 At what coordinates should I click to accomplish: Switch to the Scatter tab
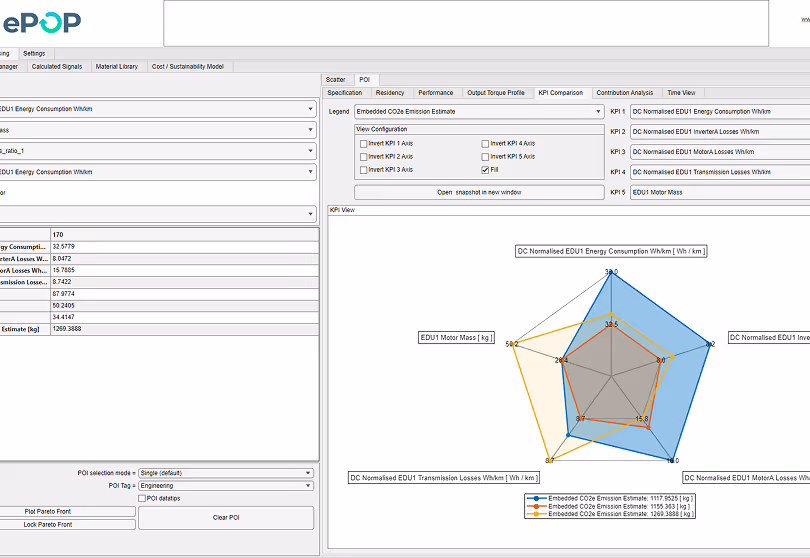336,80
